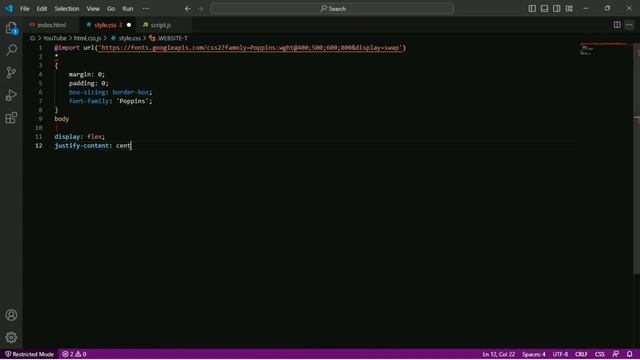The image size is (640, 360).
Task: Click line number 12 in gutter
Action: pos(38,146)
